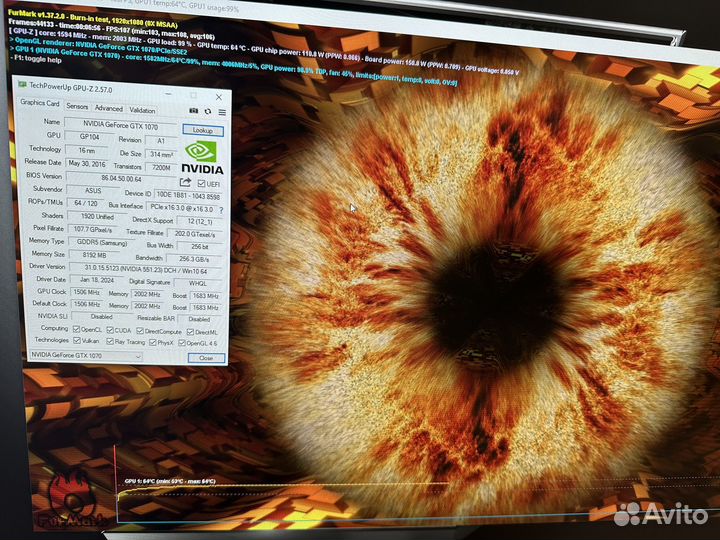Click the BIOS export share icon
The height and width of the screenshot is (540, 720).
(x=185, y=182)
